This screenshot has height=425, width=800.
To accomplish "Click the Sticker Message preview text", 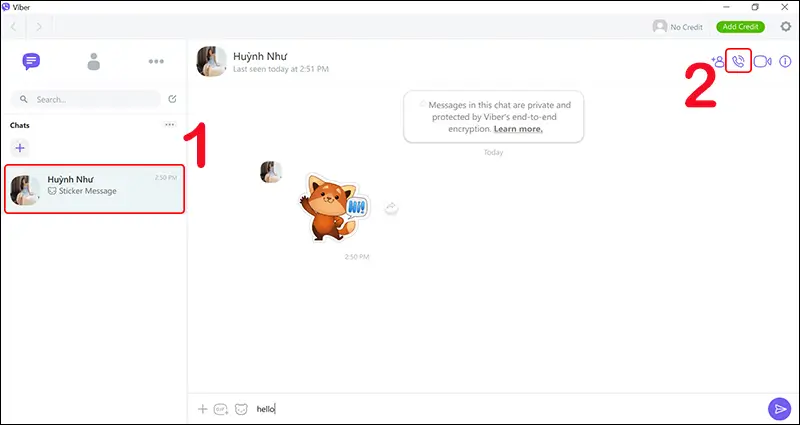I will [x=87, y=191].
